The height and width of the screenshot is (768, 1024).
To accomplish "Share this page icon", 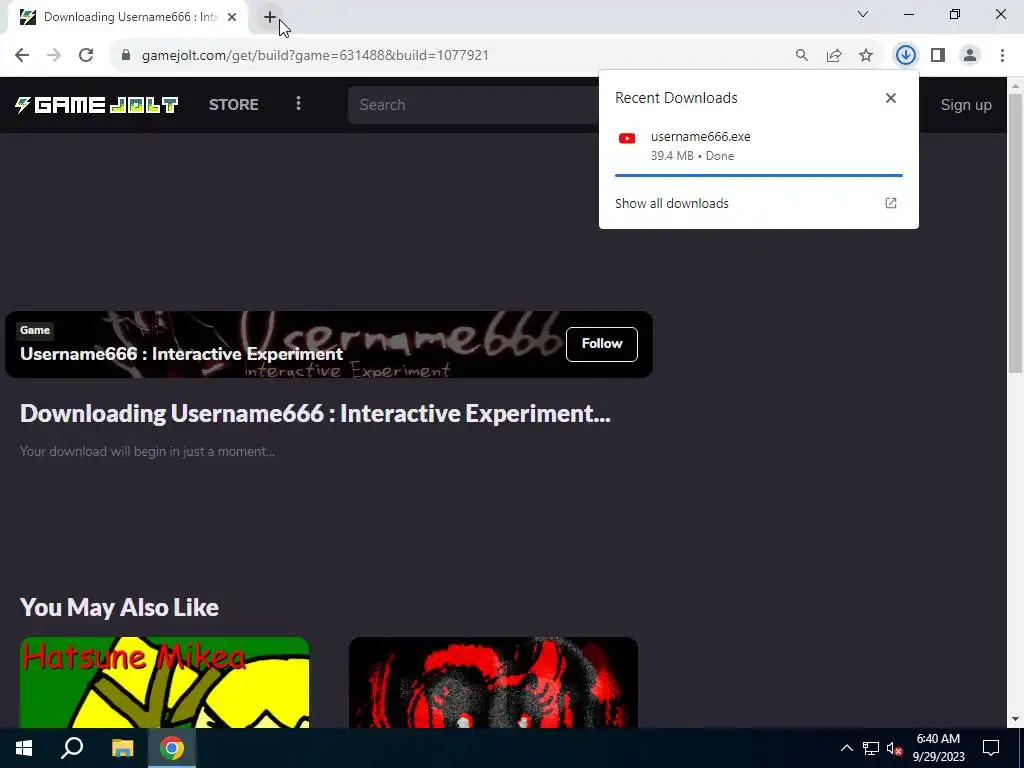I will click(x=834, y=56).
